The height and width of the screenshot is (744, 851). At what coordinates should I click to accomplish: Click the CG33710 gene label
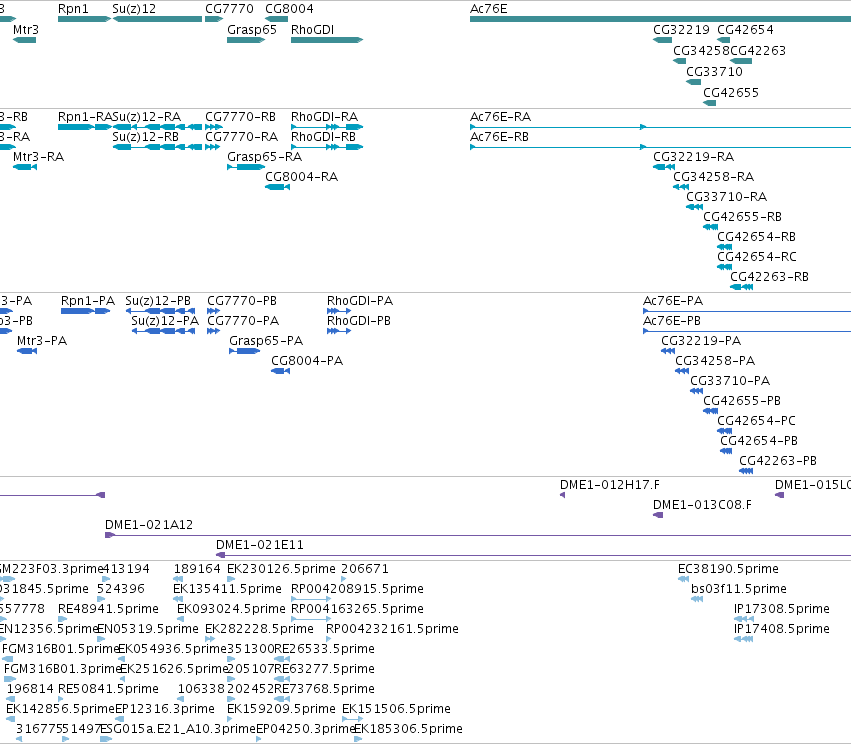714,72
